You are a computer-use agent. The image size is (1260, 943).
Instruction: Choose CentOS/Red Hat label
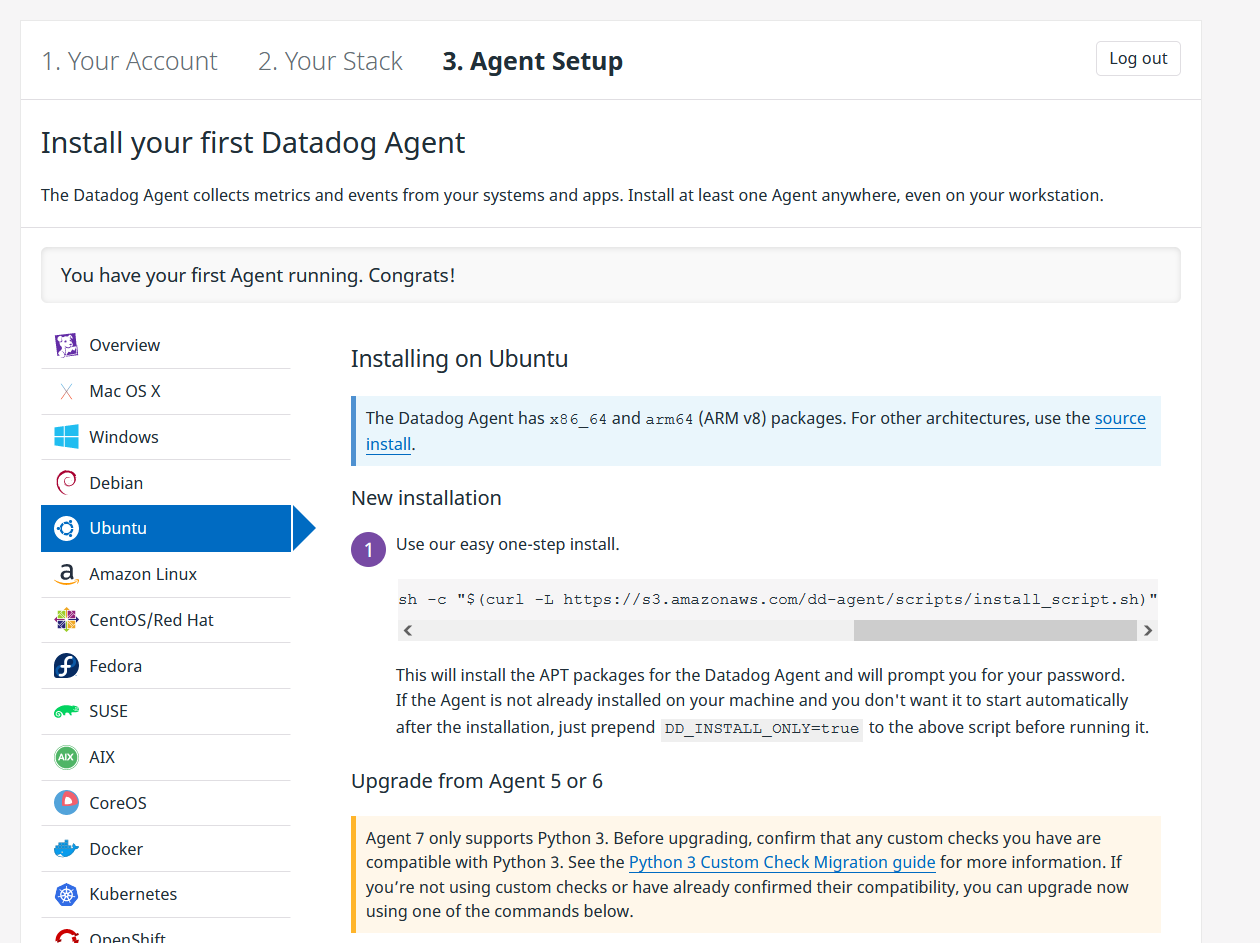click(152, 620)
